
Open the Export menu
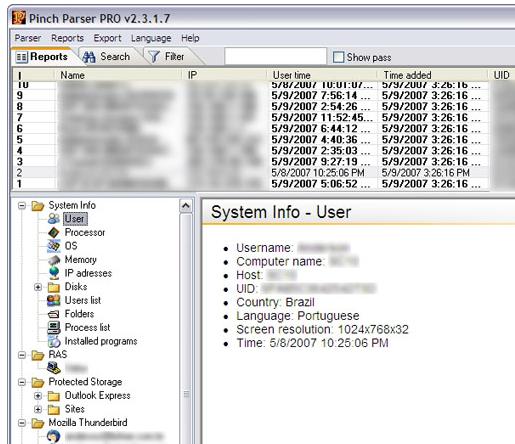107,38
